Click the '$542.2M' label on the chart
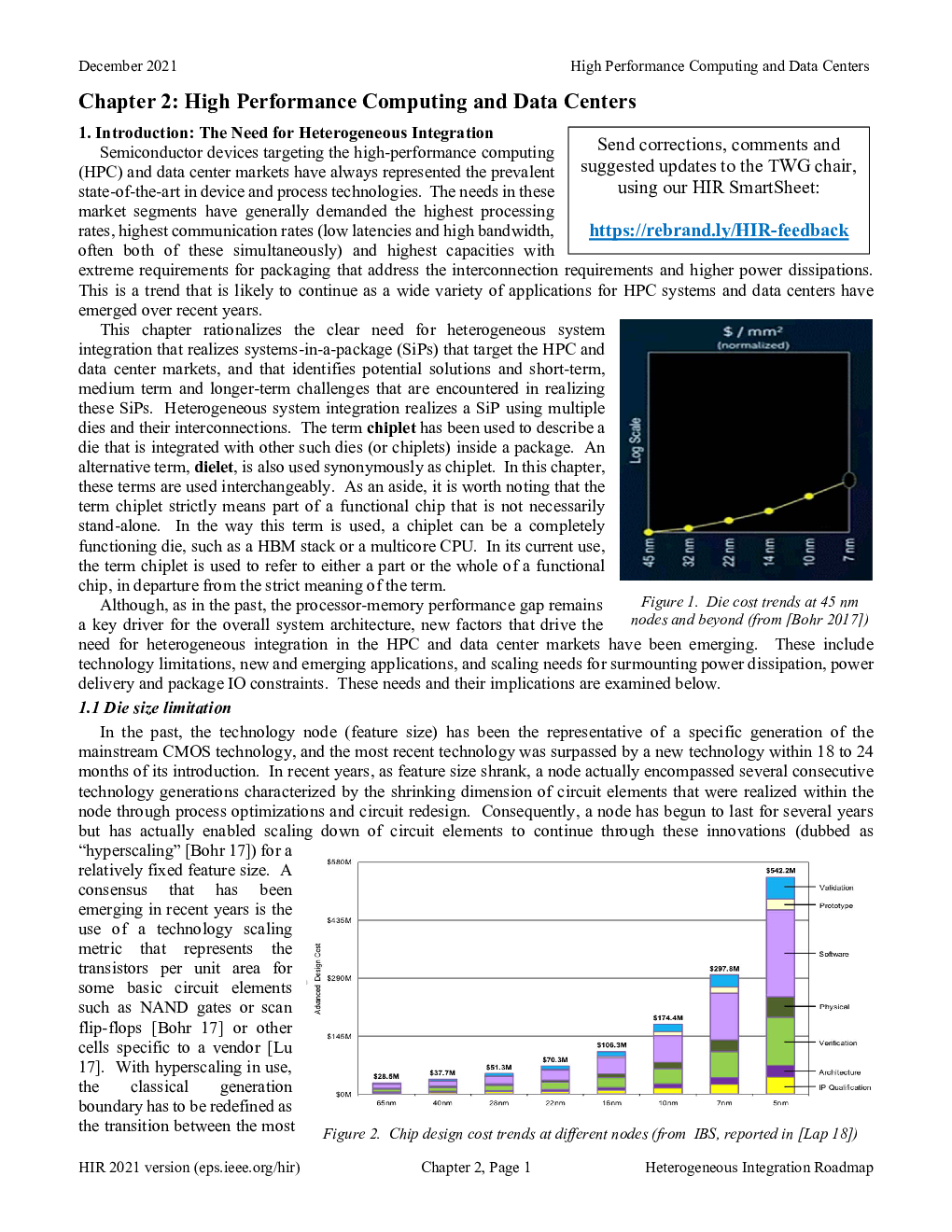 pyautogui.click(x=780, y=871)
